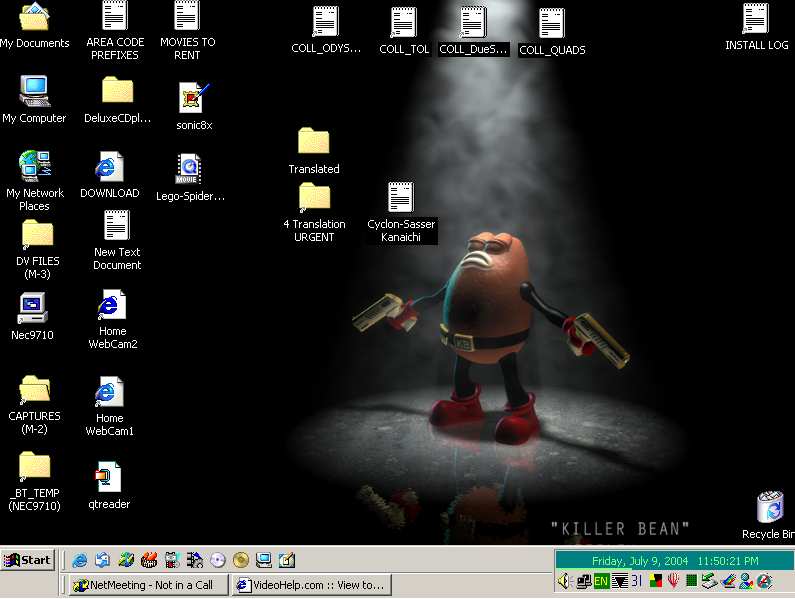Click the user figure tray icon
This screenshot has width=795, height=599.
click(x=746, y=581)
